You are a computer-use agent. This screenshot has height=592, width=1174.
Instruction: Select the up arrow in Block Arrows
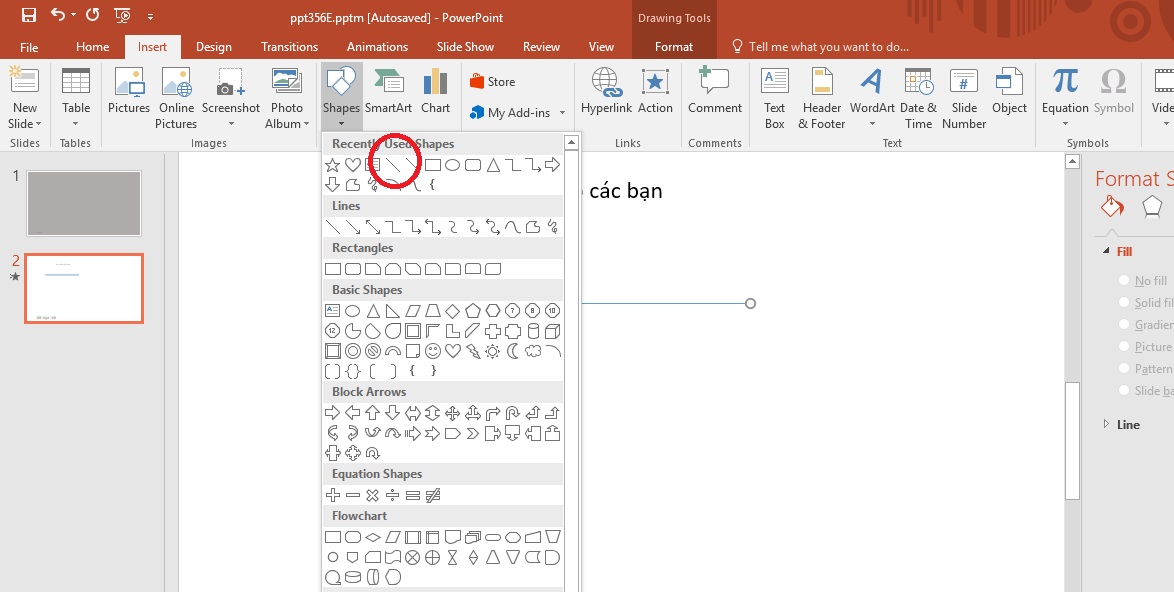point(373,412)
